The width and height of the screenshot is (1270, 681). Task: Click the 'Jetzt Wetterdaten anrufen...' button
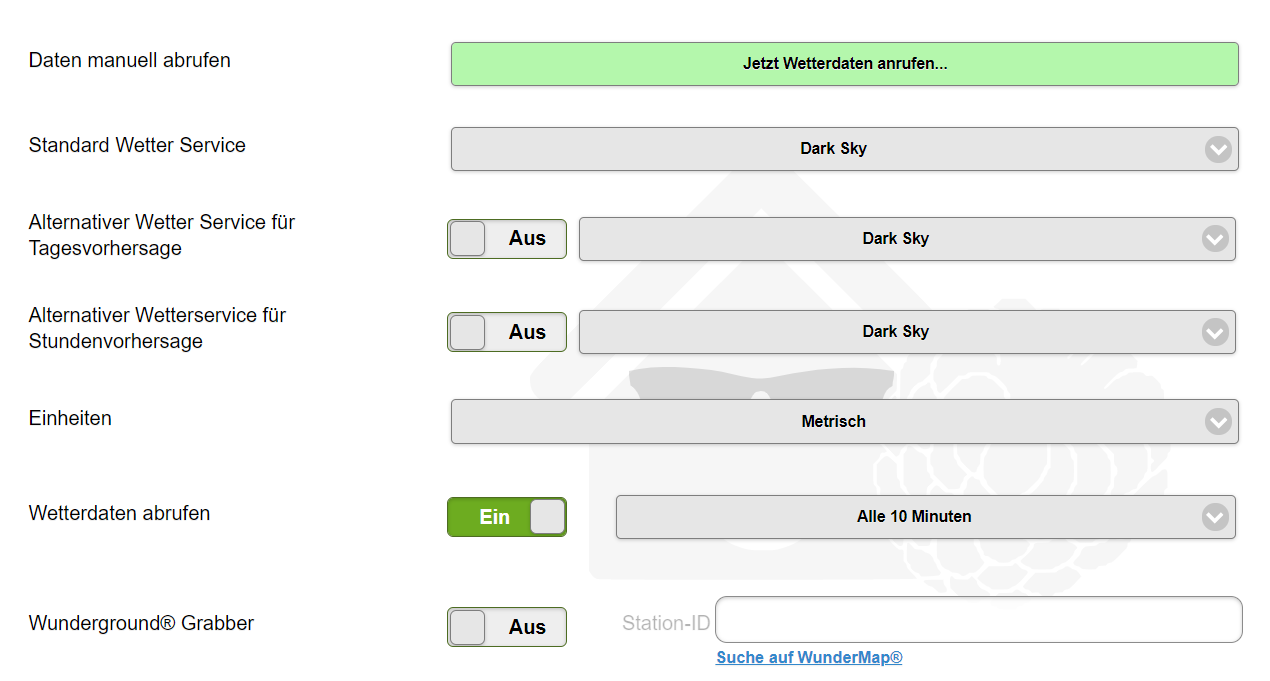844,64
